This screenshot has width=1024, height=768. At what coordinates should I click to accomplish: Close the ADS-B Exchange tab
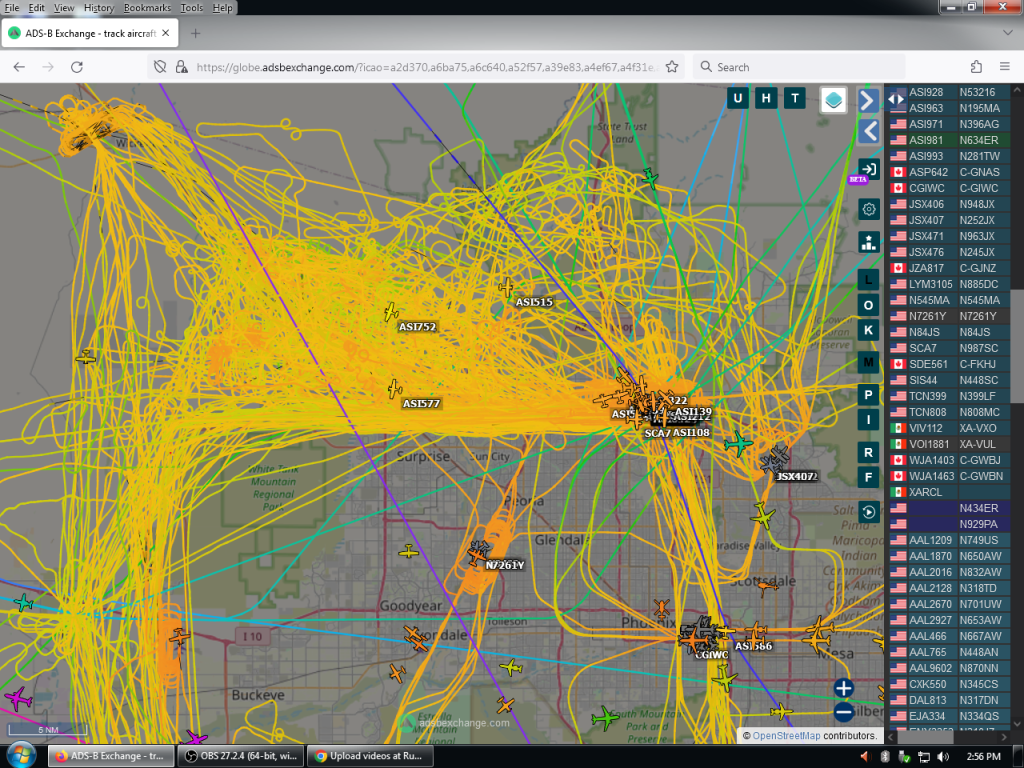(166, 33)
